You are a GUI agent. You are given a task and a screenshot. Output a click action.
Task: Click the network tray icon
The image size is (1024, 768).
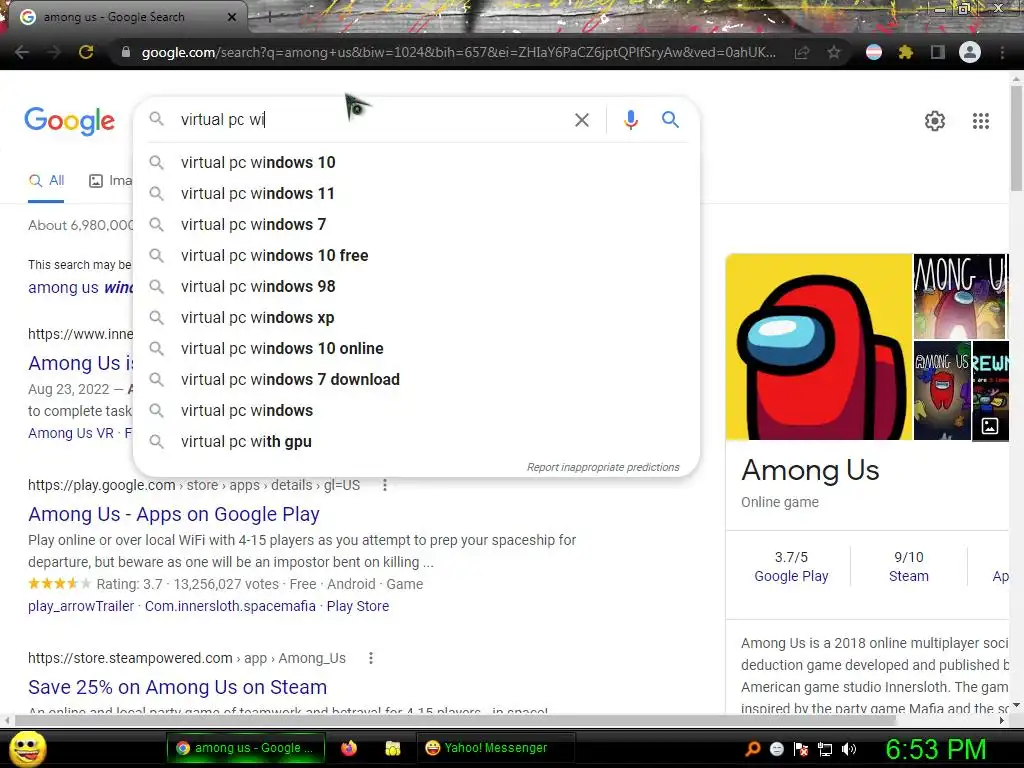point(825,749)
